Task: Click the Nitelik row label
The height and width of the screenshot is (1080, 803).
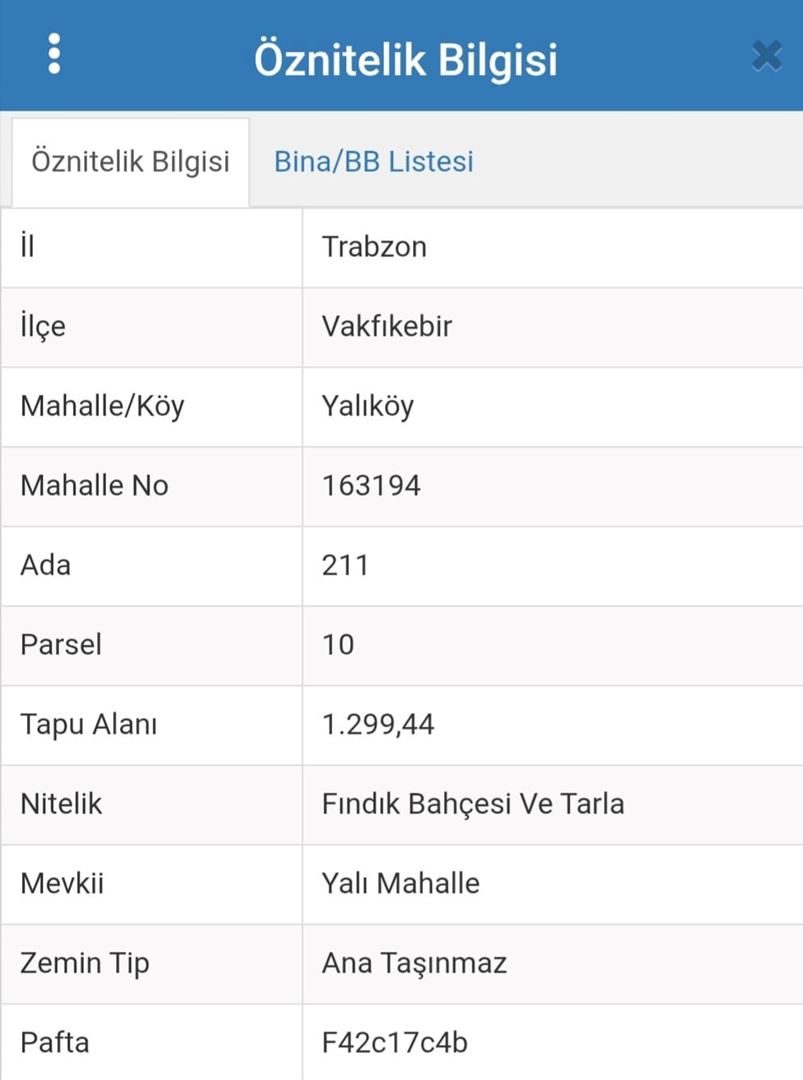Action: coord(61,804)
